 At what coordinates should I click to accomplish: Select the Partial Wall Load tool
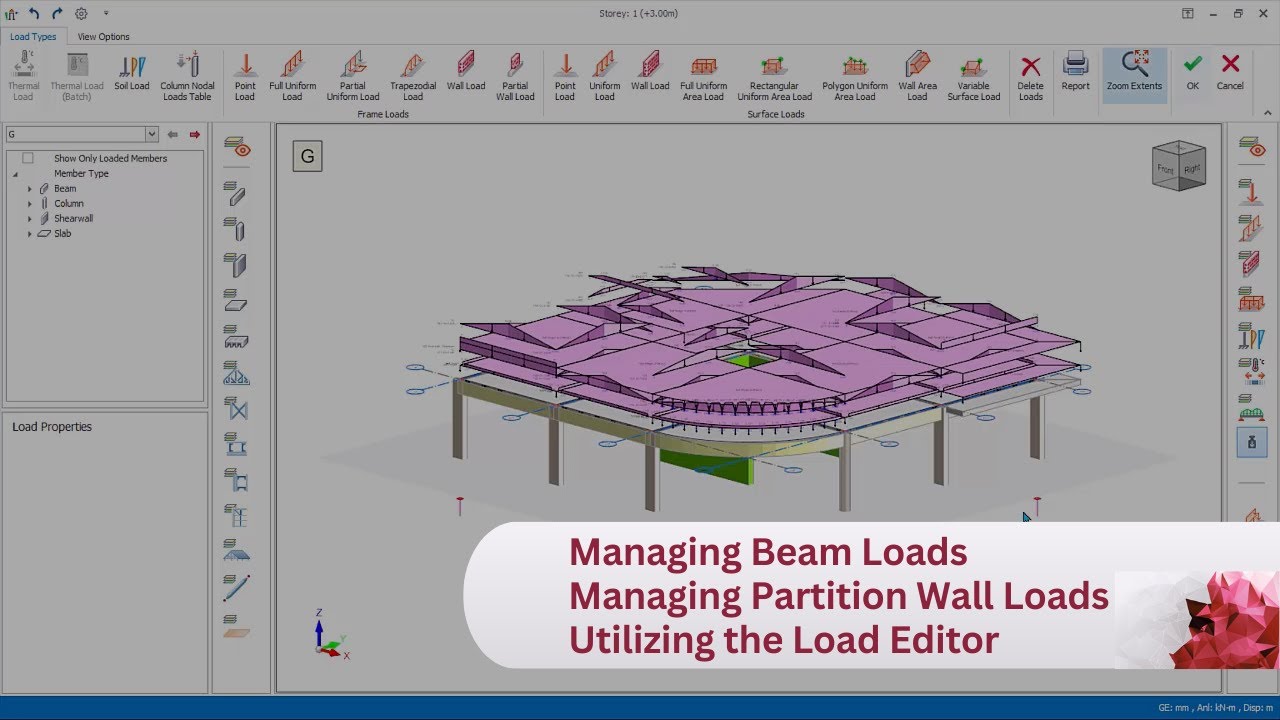coord(515,77)
